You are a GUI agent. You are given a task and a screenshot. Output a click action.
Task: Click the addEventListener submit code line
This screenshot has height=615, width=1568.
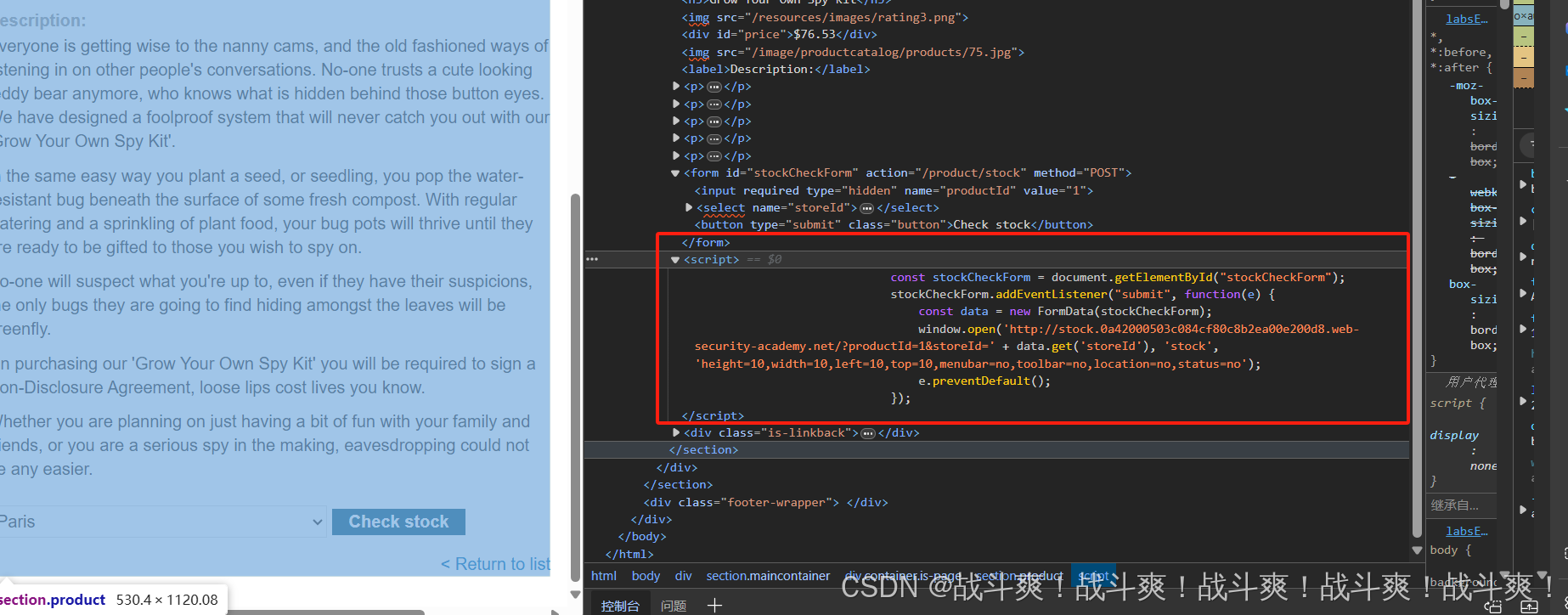pos(1083,295)
